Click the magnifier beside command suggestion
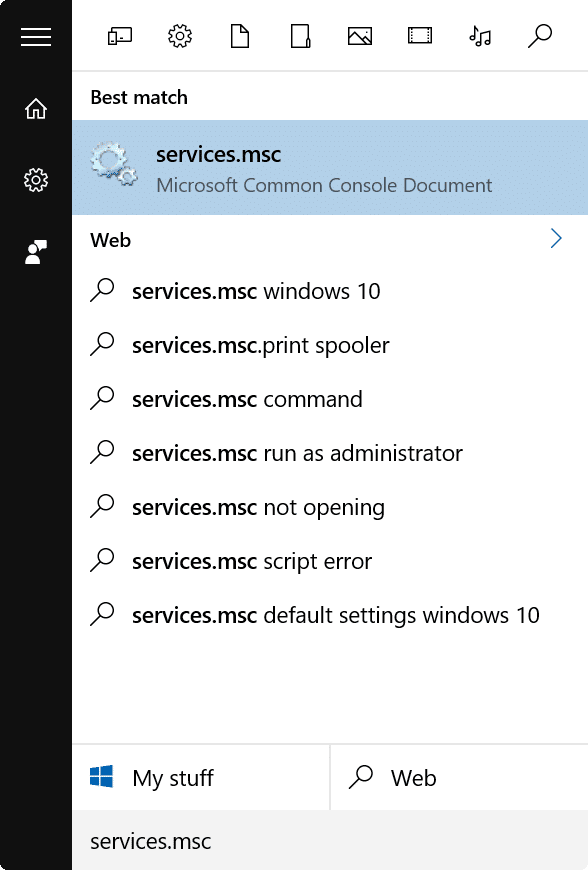This screenshot has width=588, height=870. click(102, 398)
